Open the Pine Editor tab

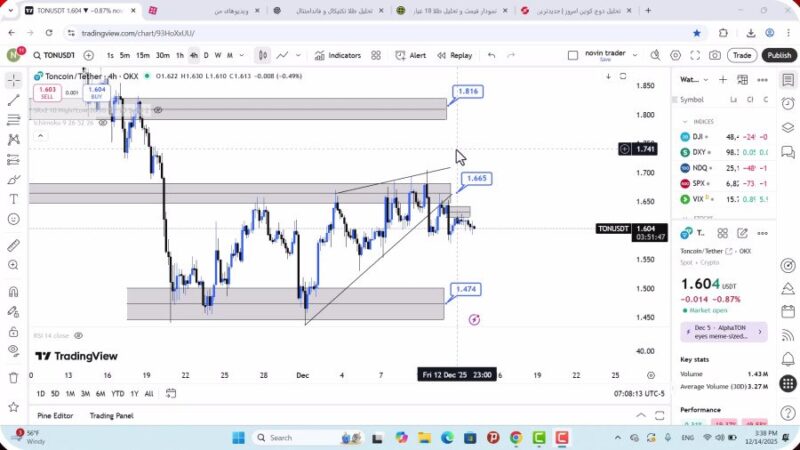point(55,415)
